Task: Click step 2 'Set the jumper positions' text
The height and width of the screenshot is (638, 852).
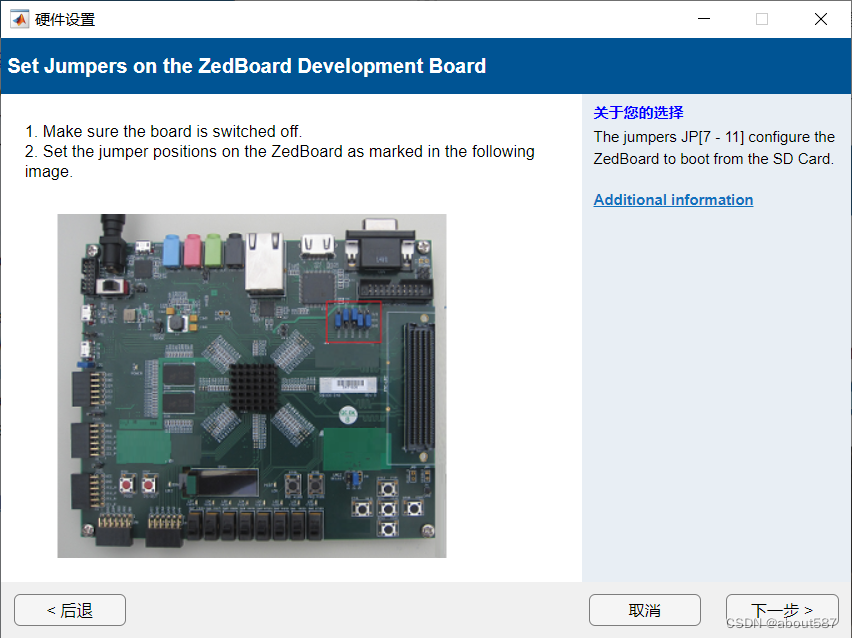Action: tap(280, 161)
